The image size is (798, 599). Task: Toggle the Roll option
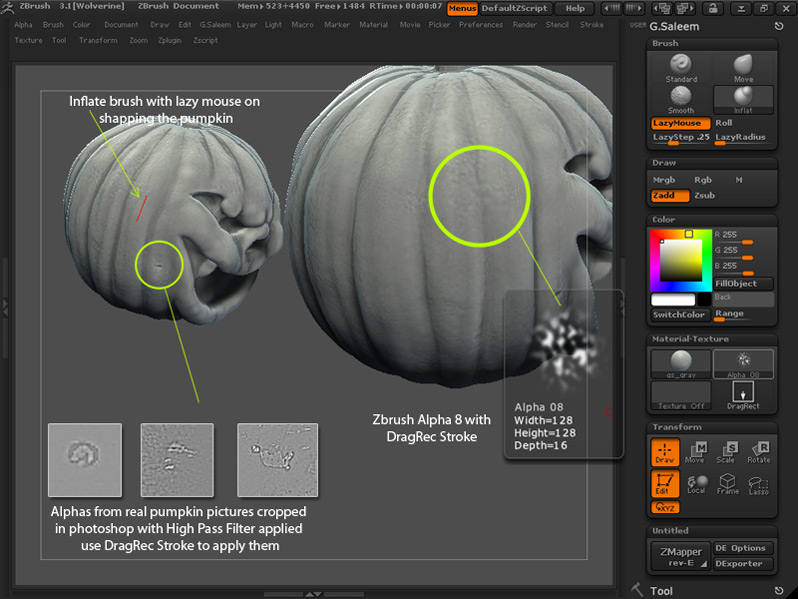click(724, 123)
